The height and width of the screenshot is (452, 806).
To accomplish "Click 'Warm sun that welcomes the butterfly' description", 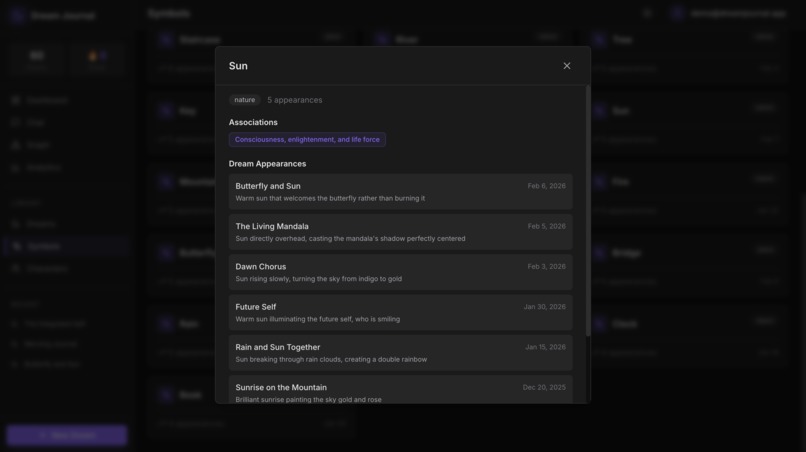I will coord(330,198).
